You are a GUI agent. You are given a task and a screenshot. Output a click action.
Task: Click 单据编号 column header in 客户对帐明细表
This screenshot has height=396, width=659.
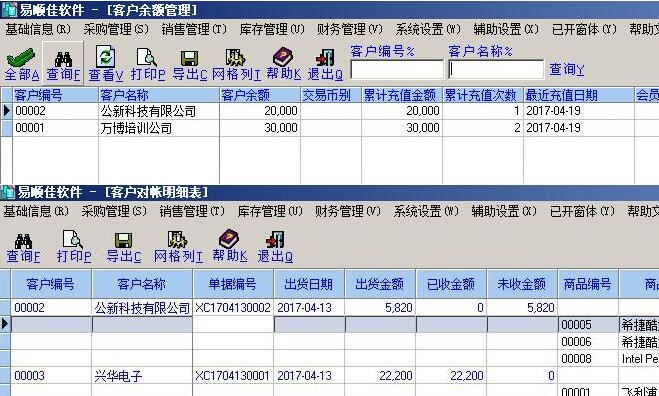point(233,284)
